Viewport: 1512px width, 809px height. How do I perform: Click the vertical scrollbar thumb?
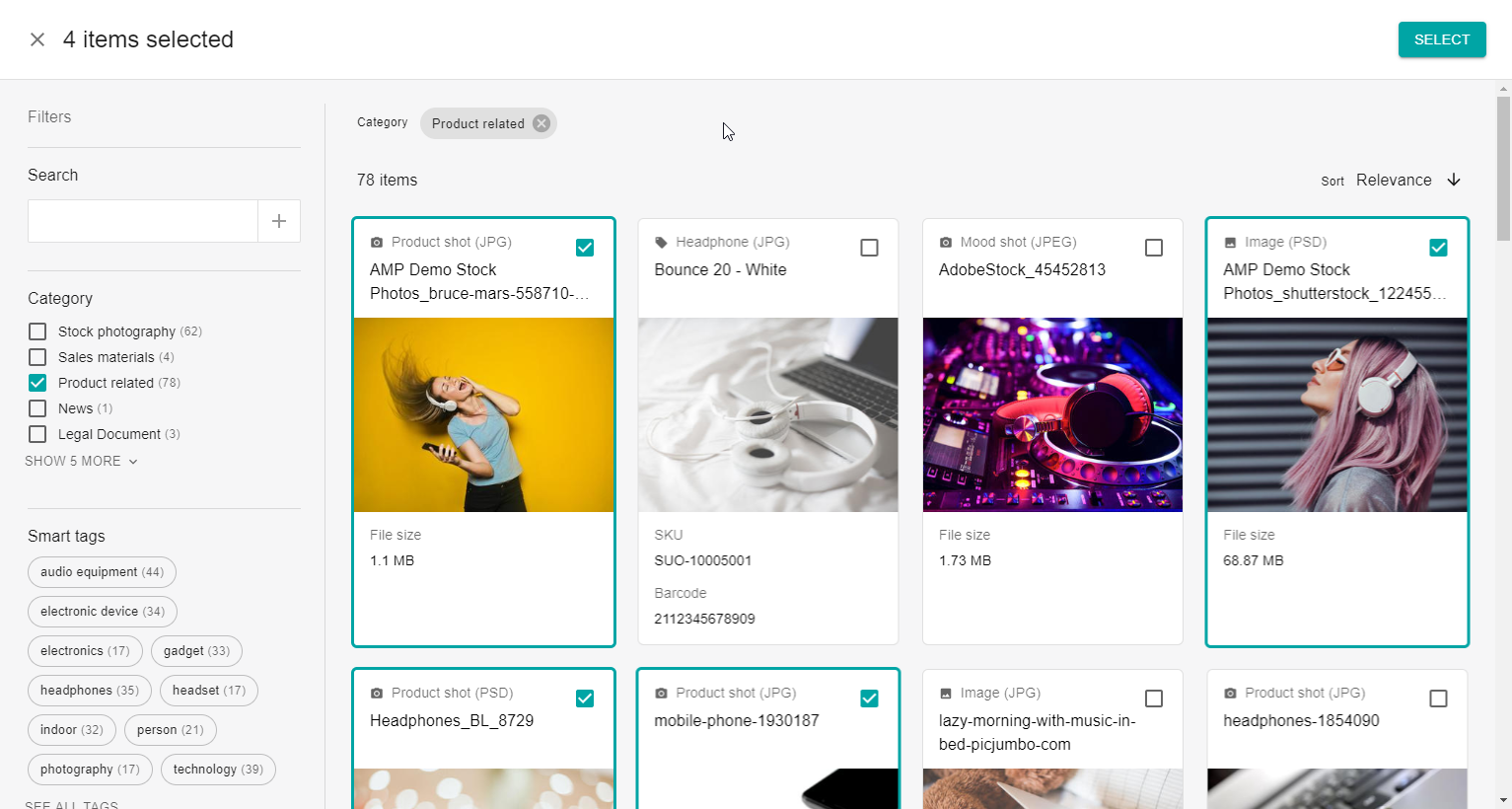pos(1503,168)
